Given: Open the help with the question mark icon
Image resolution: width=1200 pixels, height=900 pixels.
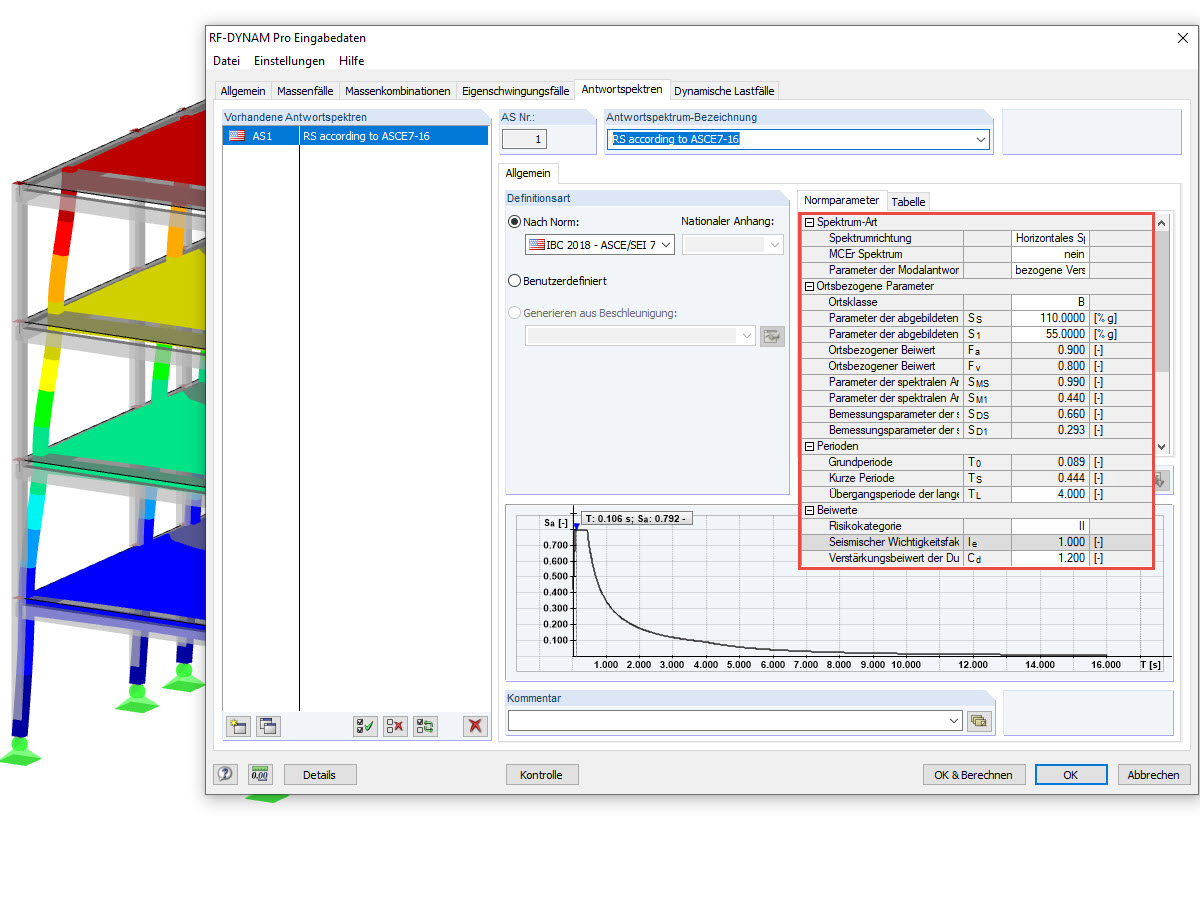Looking at the screenshot, I should (225, 774).
